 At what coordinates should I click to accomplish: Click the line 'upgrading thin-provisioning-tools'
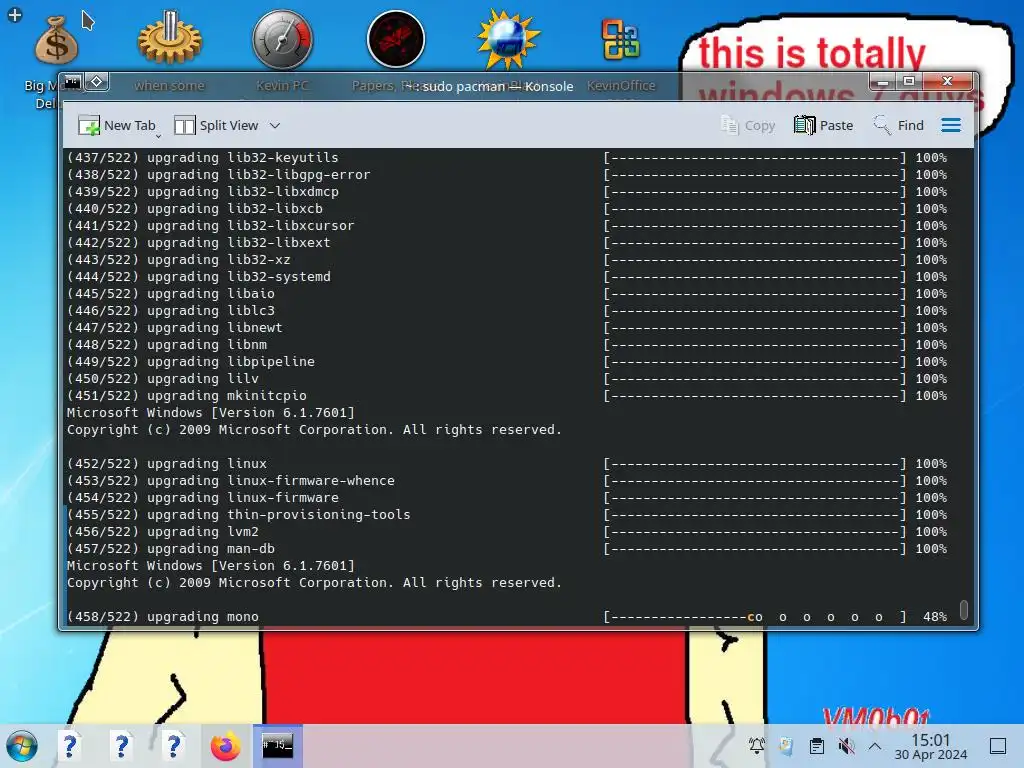[279, 515]
